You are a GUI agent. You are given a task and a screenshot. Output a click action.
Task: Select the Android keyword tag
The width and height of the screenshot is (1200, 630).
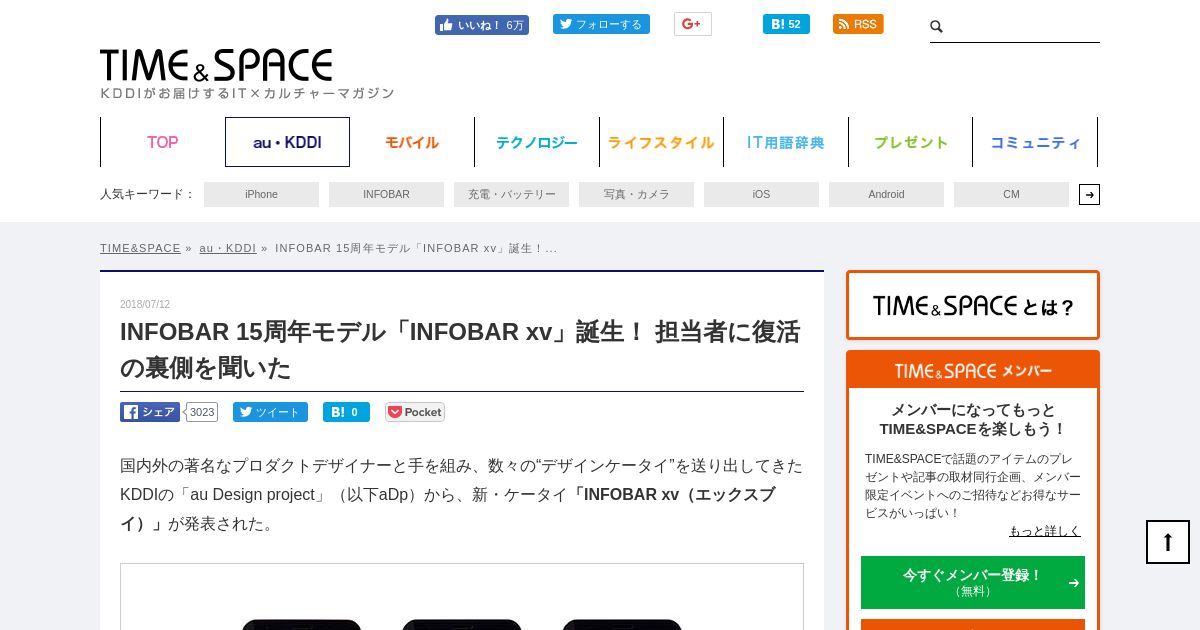[886, 194]
